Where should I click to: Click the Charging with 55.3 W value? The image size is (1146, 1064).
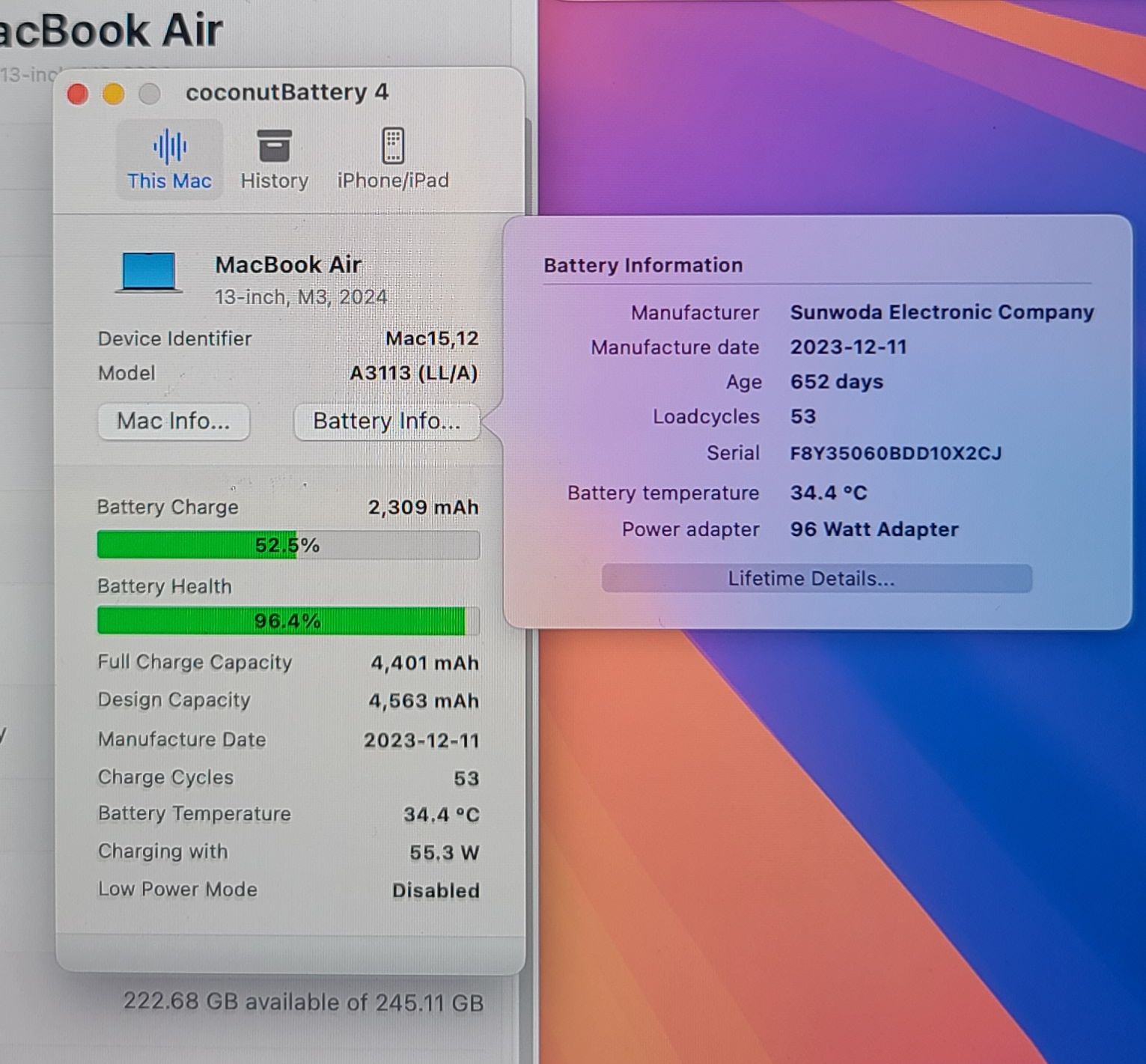coord(444,853)
